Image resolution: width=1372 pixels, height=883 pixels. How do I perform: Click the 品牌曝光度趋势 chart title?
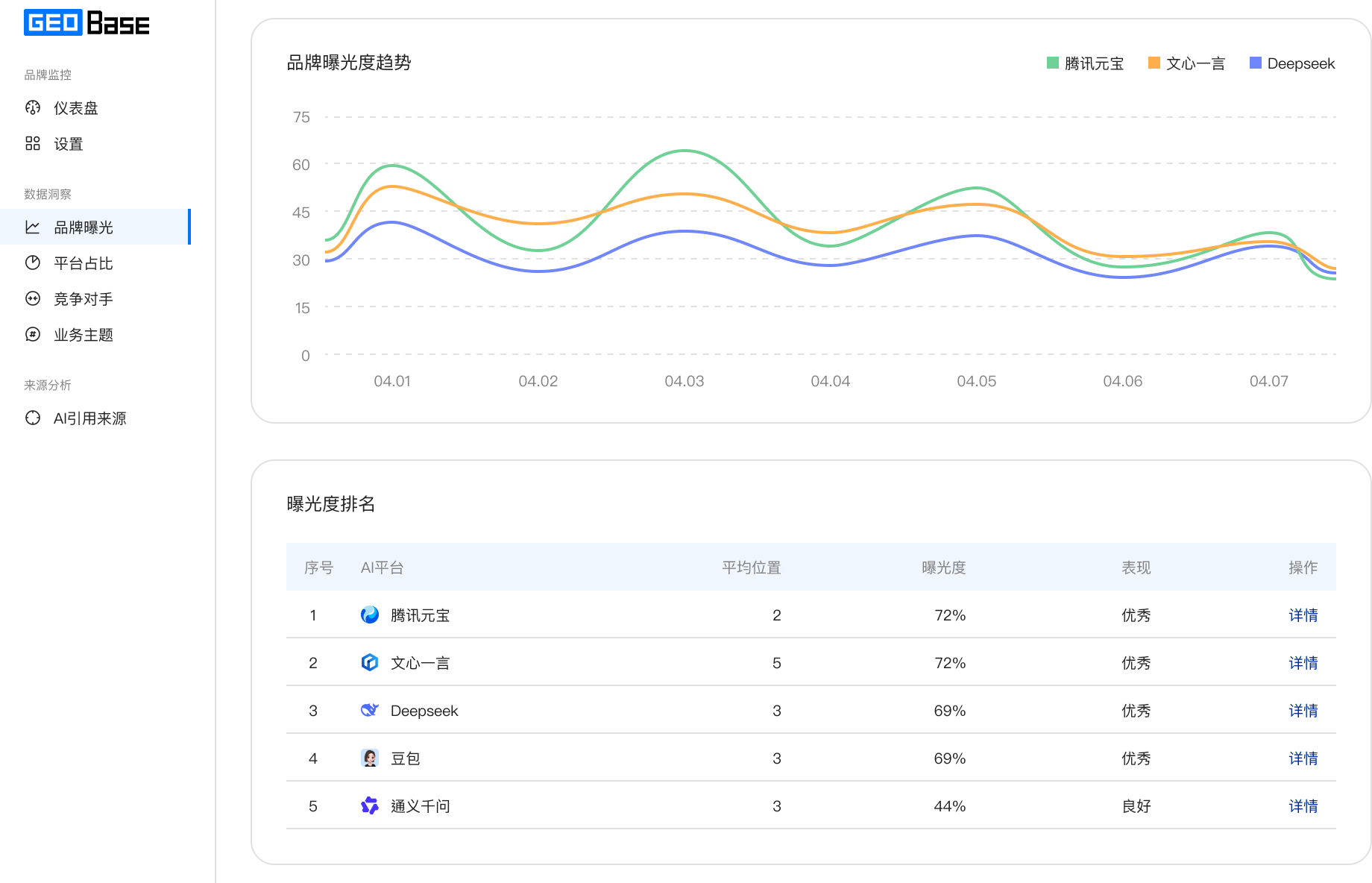349,63
